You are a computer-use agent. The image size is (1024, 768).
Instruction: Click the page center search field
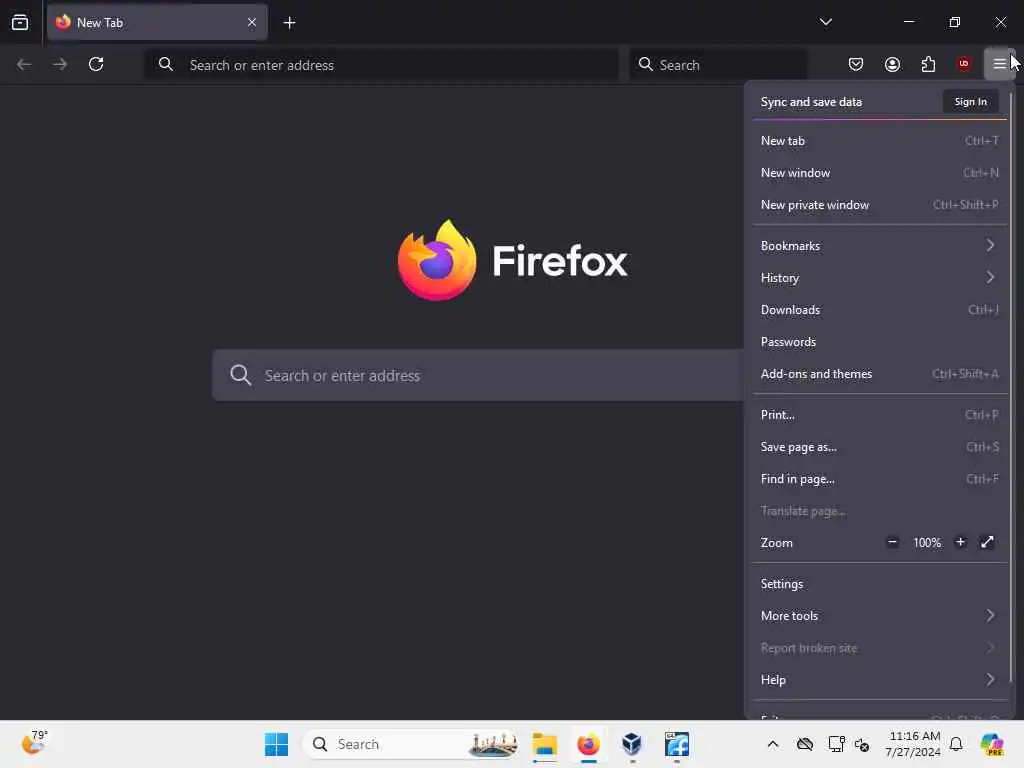pos(478,376)
